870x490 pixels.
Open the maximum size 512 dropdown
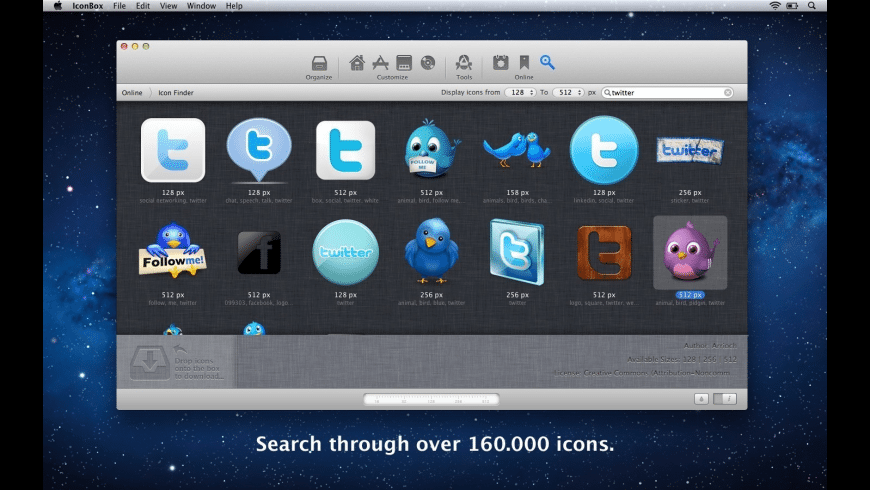click(568, 93)
